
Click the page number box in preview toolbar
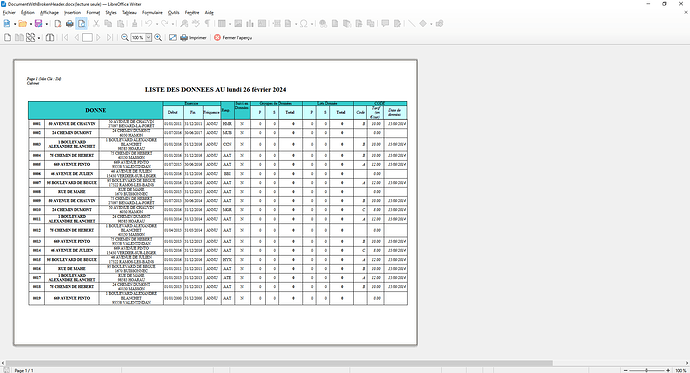tap(87, 38)
